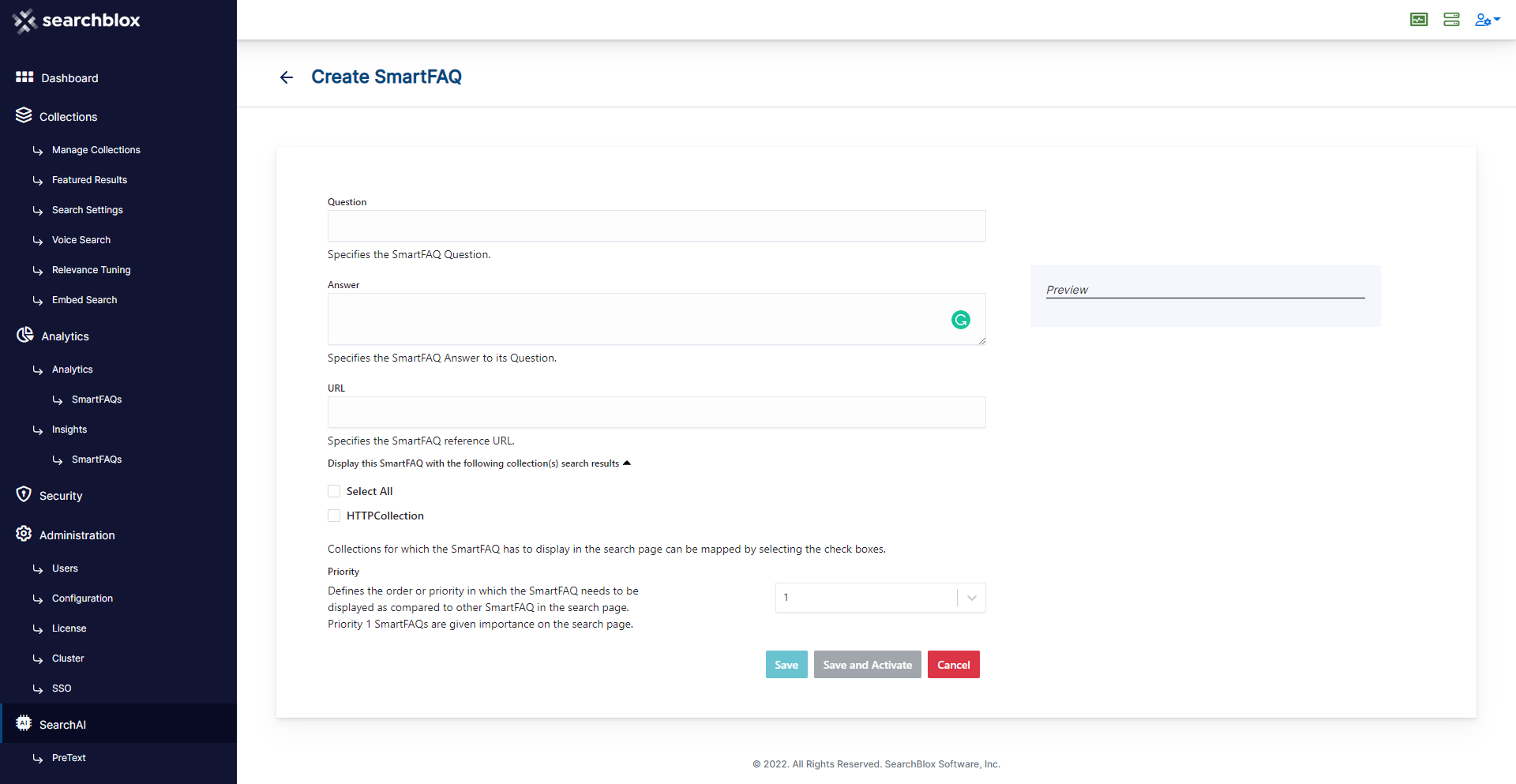Open the server stack icon in top bar
1516x784 pixels.
click(1451, 20)
